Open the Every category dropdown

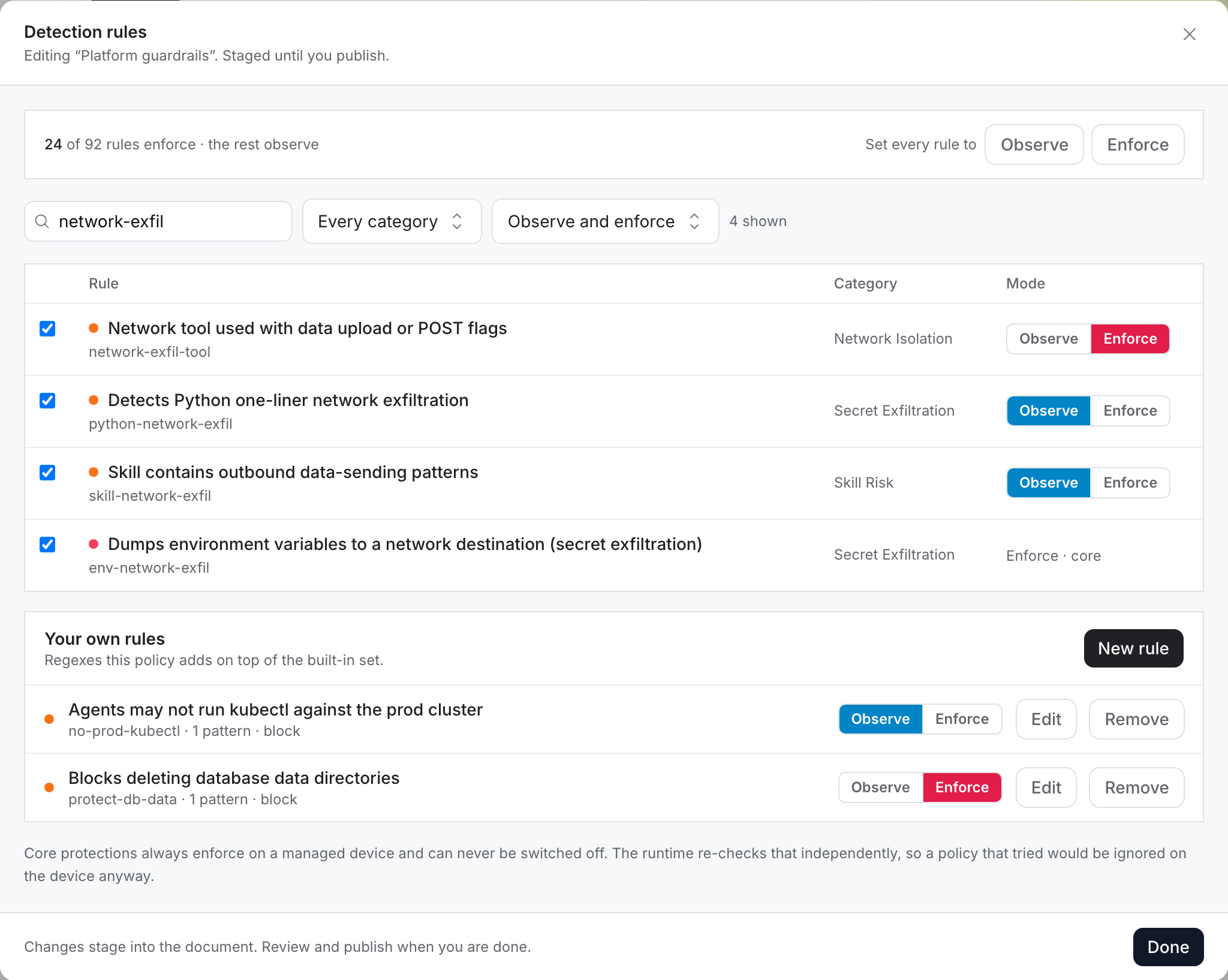(x=392, y=221)
